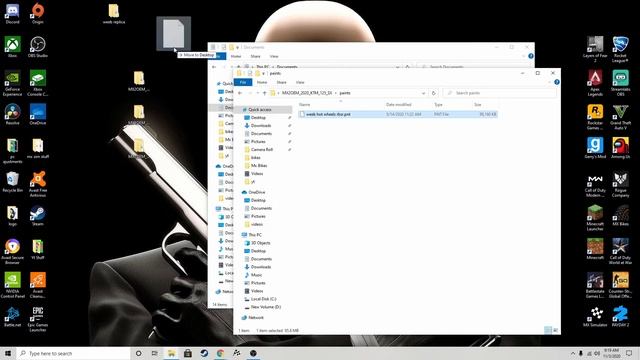Open File menu in paints window

pyautogui.click(x=243, y=82)
